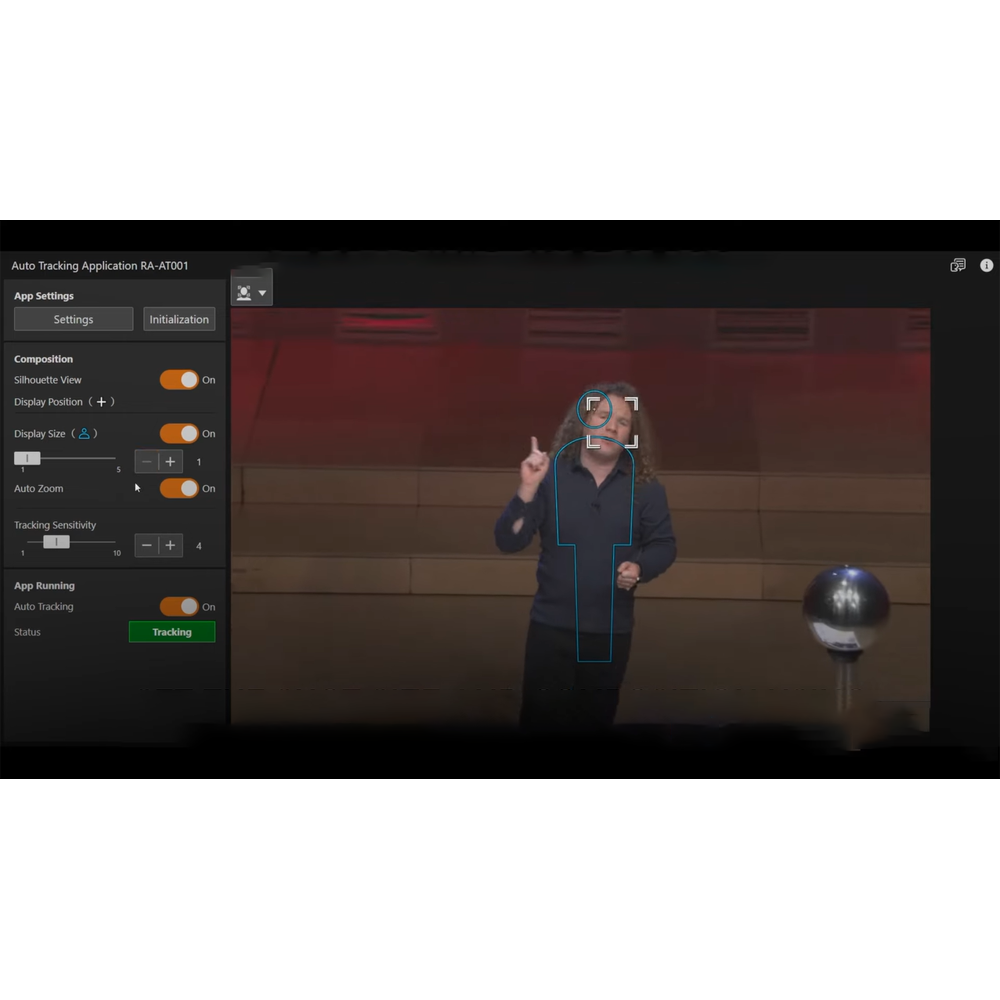The width and height of the screenshot is (1000, 1000).
Task: Click the Display Size slider handle
Action: [27, 458]
